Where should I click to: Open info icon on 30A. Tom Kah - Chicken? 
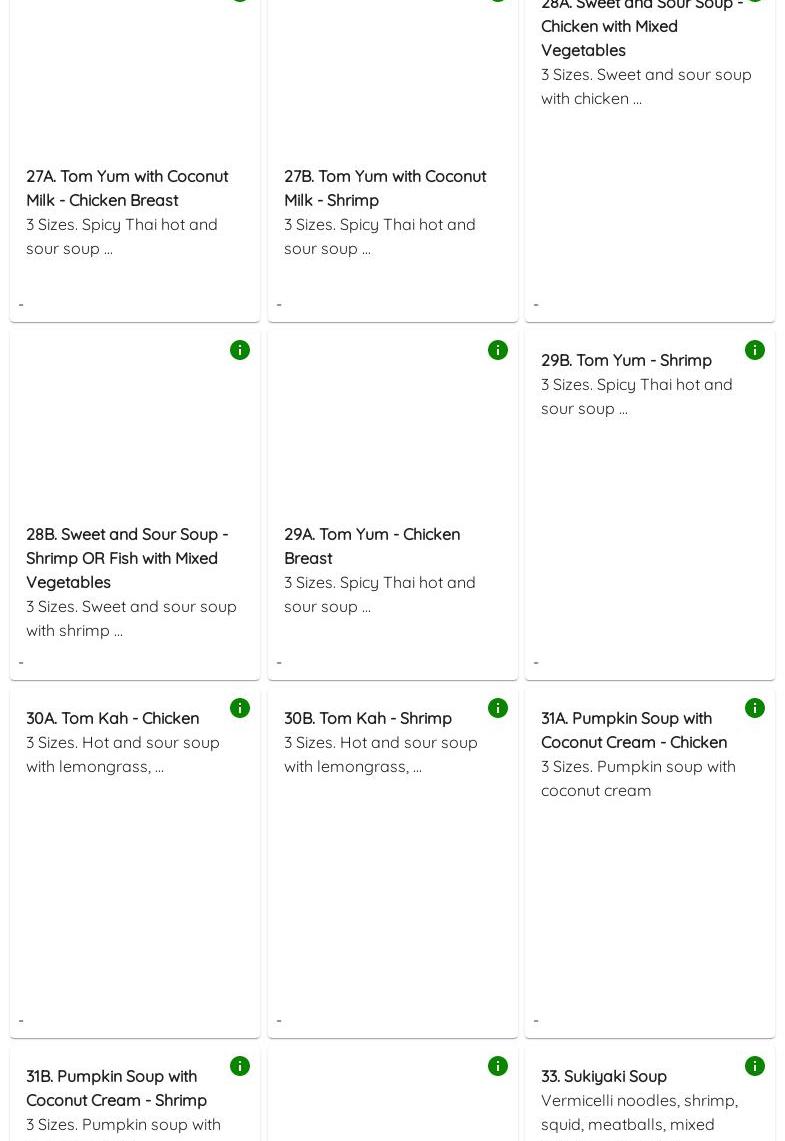[x=240, y=708]
